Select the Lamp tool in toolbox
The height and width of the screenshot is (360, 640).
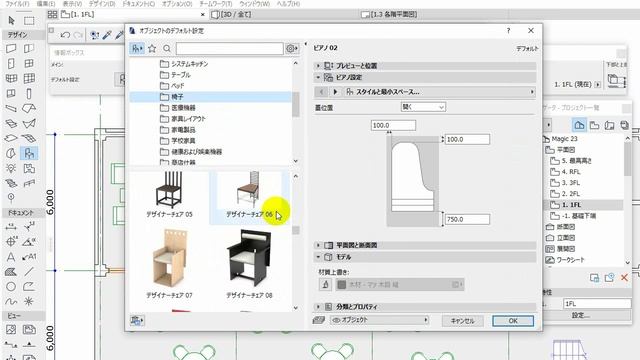[x=11, y=168]
